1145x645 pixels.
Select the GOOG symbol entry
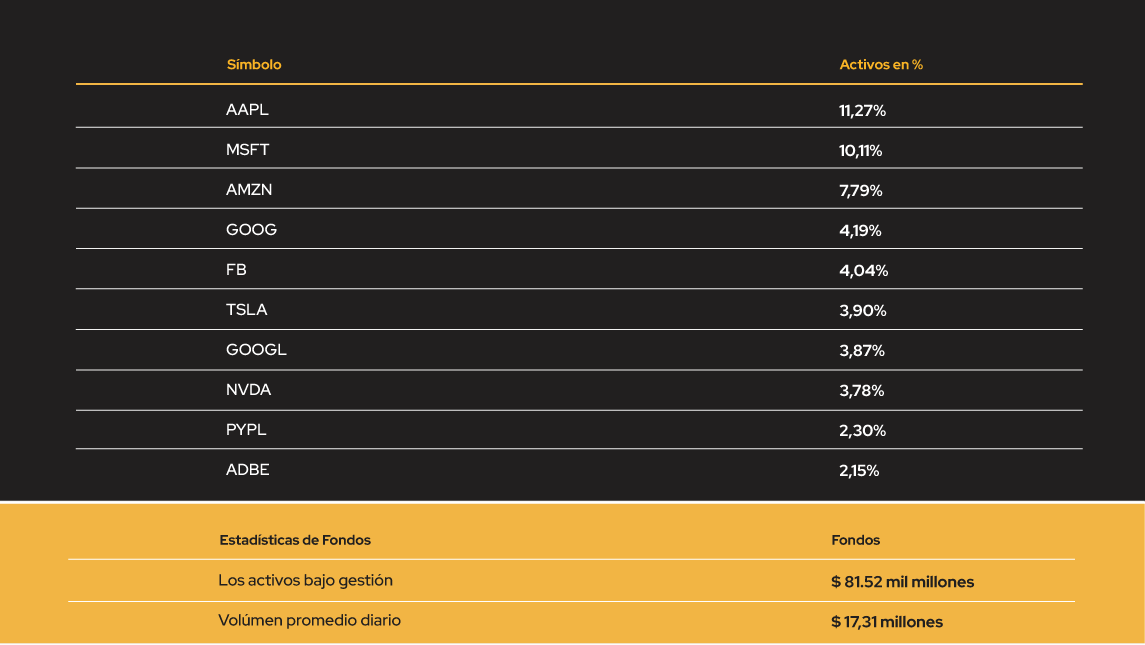coord(251,230)
